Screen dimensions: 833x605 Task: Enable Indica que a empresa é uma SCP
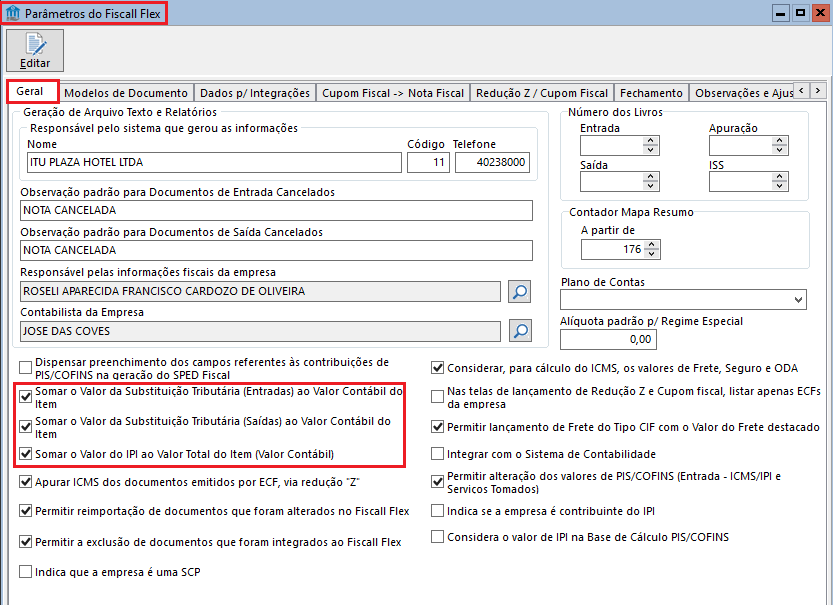[x=26, y=572]
